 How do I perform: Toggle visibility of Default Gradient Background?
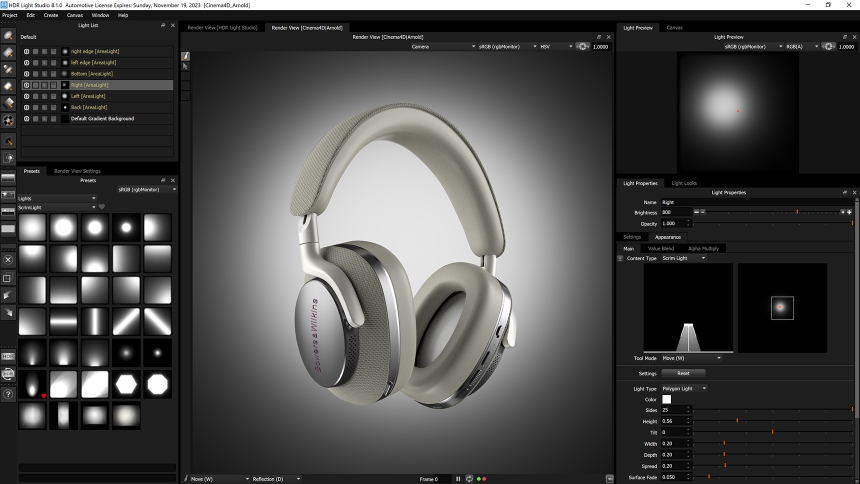point(26,119)
